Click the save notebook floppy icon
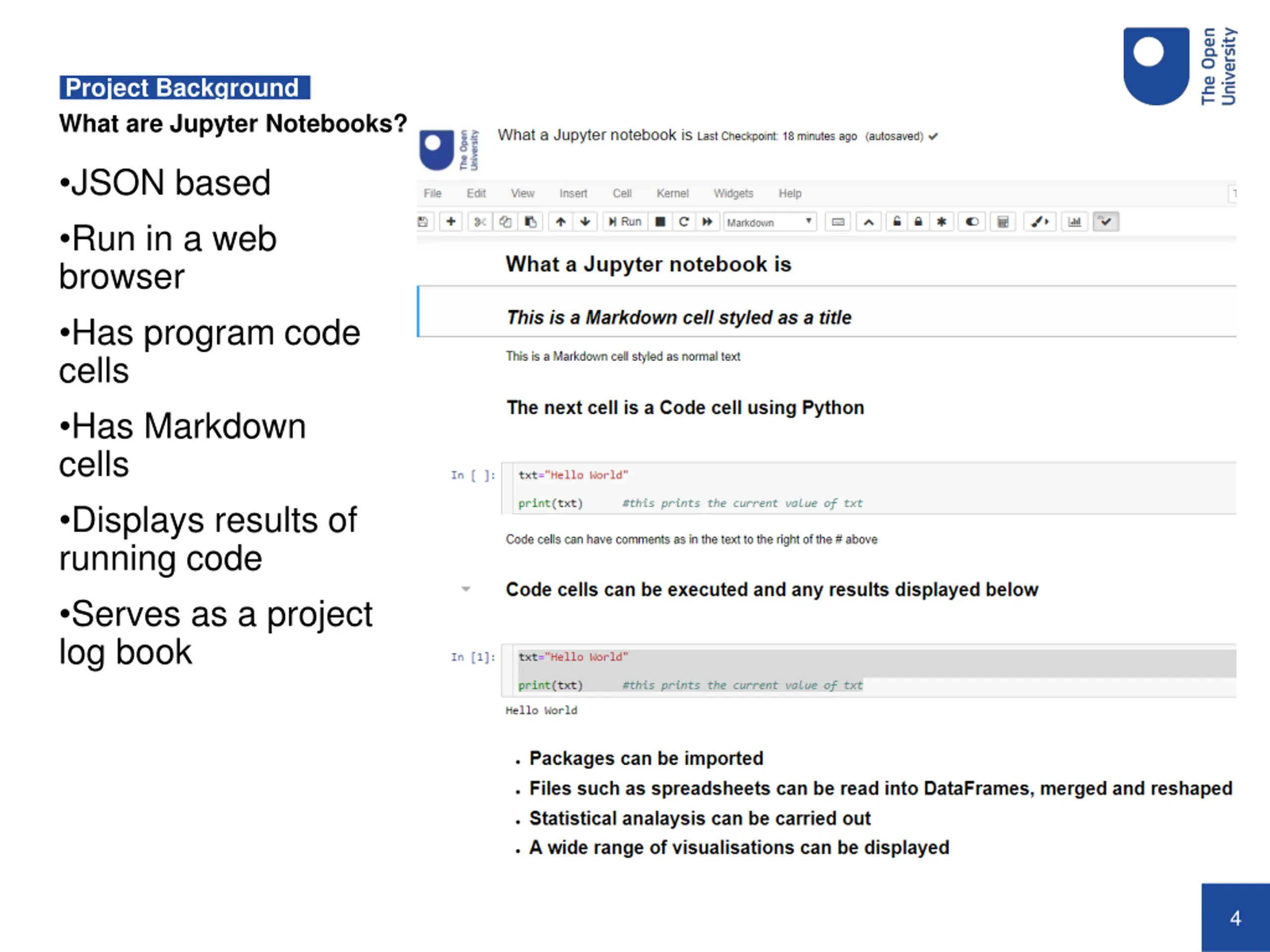 coord(424,222)
